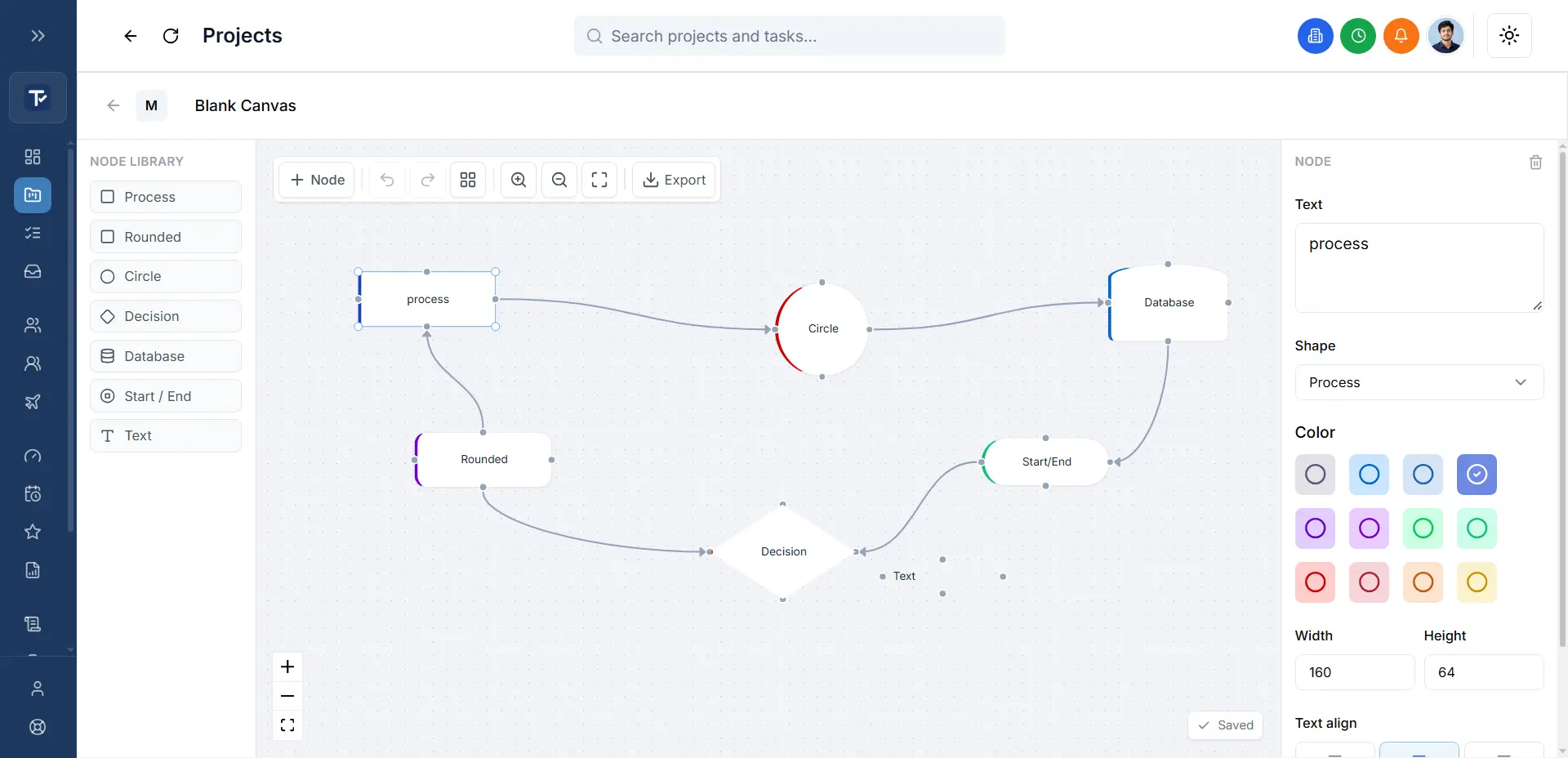Open the dashboard grid icon in sidebar
The image size is (1568, 758).
33,157
